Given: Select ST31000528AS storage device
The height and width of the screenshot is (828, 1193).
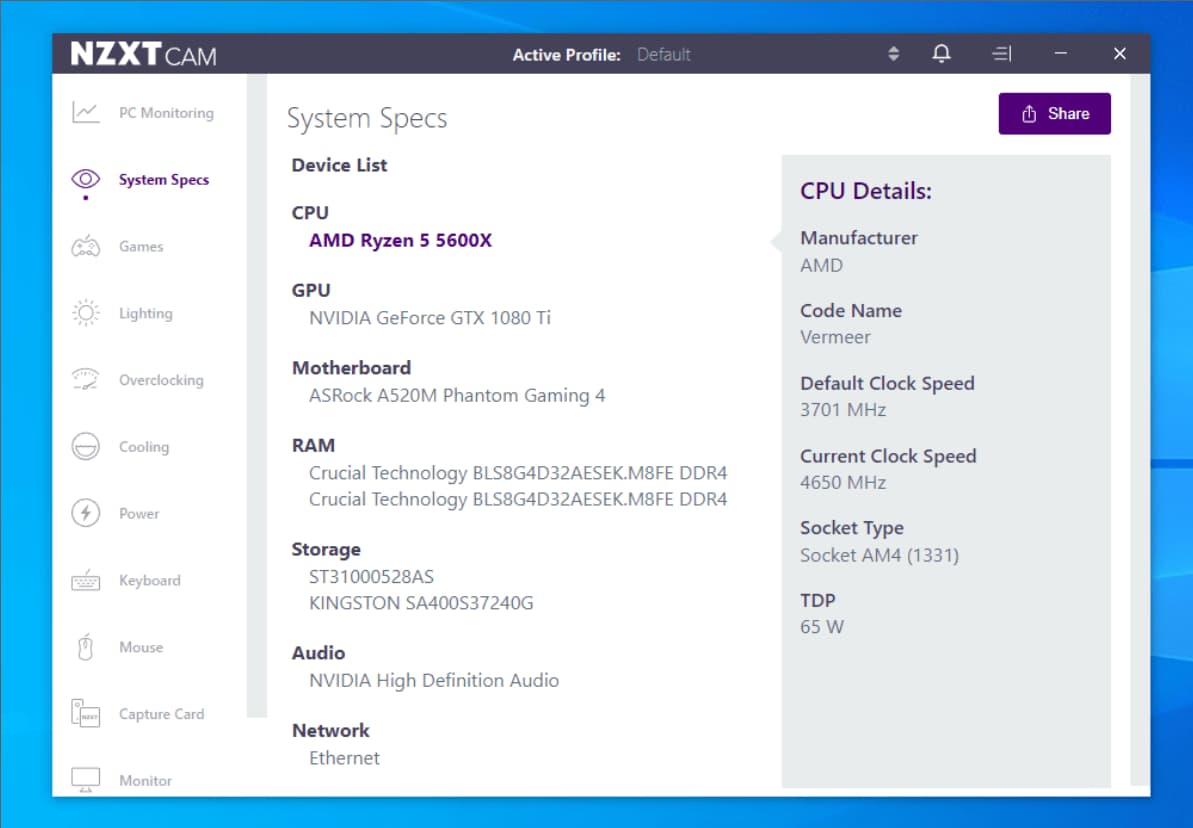Looking at the screenshot, I should [371, 577].
